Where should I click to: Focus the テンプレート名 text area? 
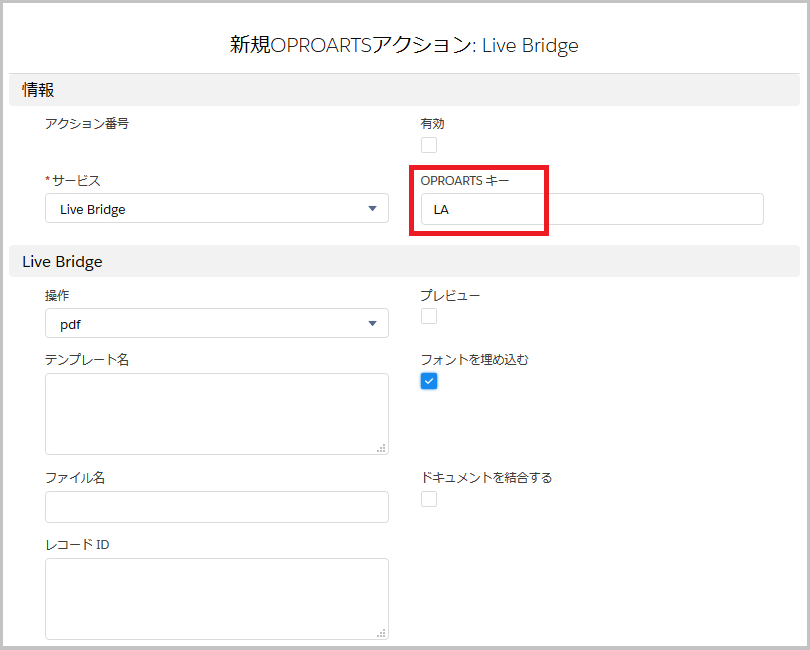click(216, 414)
